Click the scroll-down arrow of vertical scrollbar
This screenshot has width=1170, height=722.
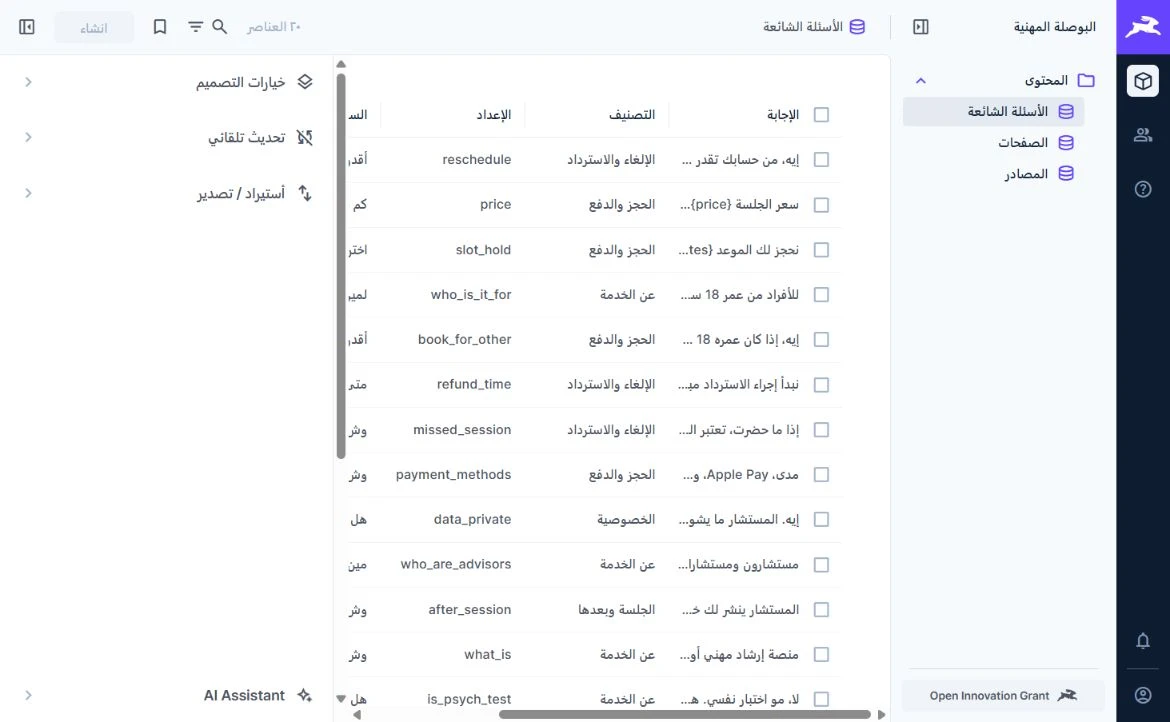coord(341,699)
